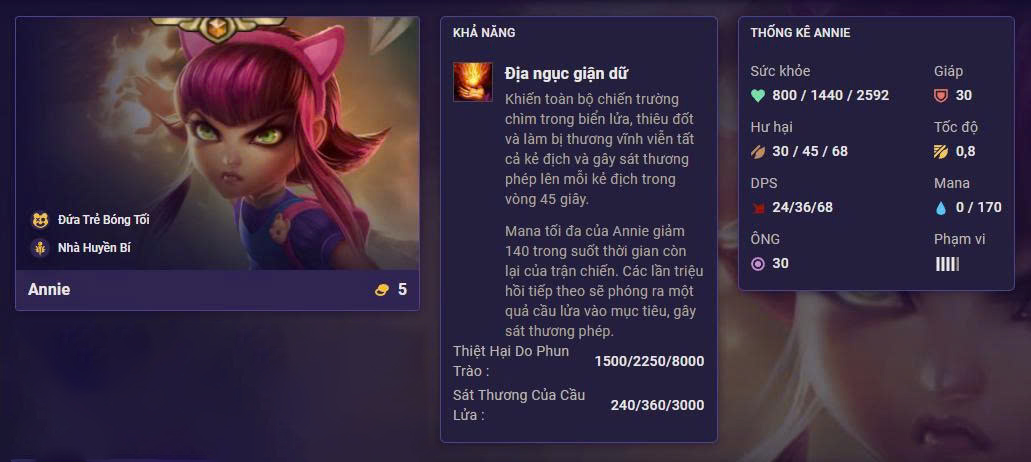Image resolution: width=1031 pixels, height=462 pixels.
Task: Click the attack damage icon under Hư hại
Action: tap(758, 152)
